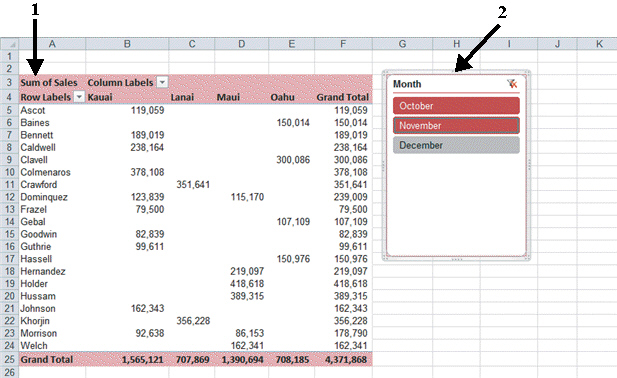Click the 351,641 value in Lanai column
The image size is (617, 378).
point(193,184)
